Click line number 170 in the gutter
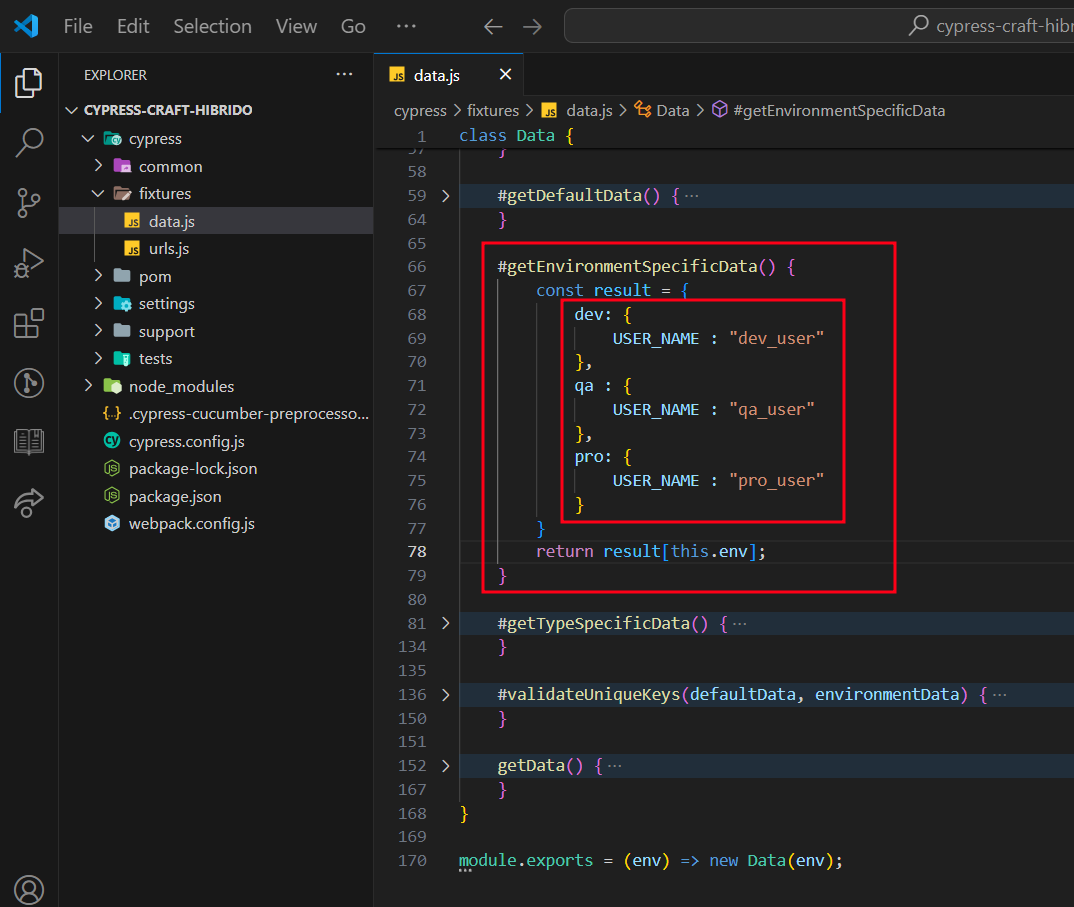 coord(412,861)
